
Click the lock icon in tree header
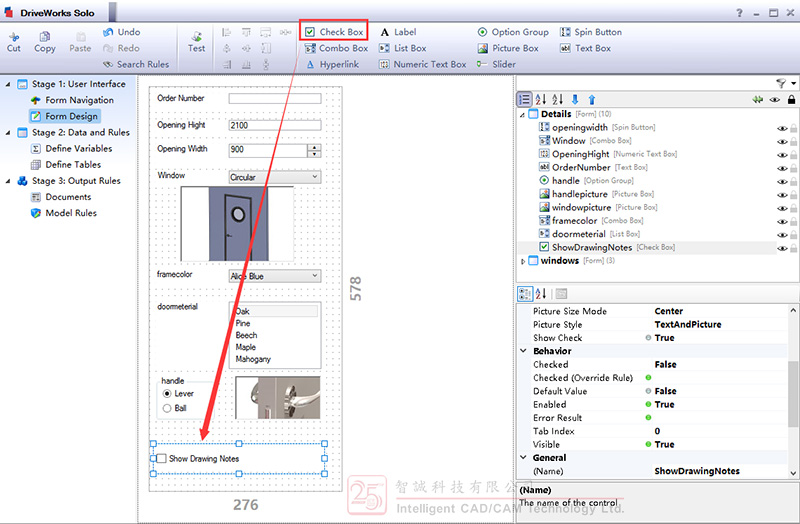(791, 99)
